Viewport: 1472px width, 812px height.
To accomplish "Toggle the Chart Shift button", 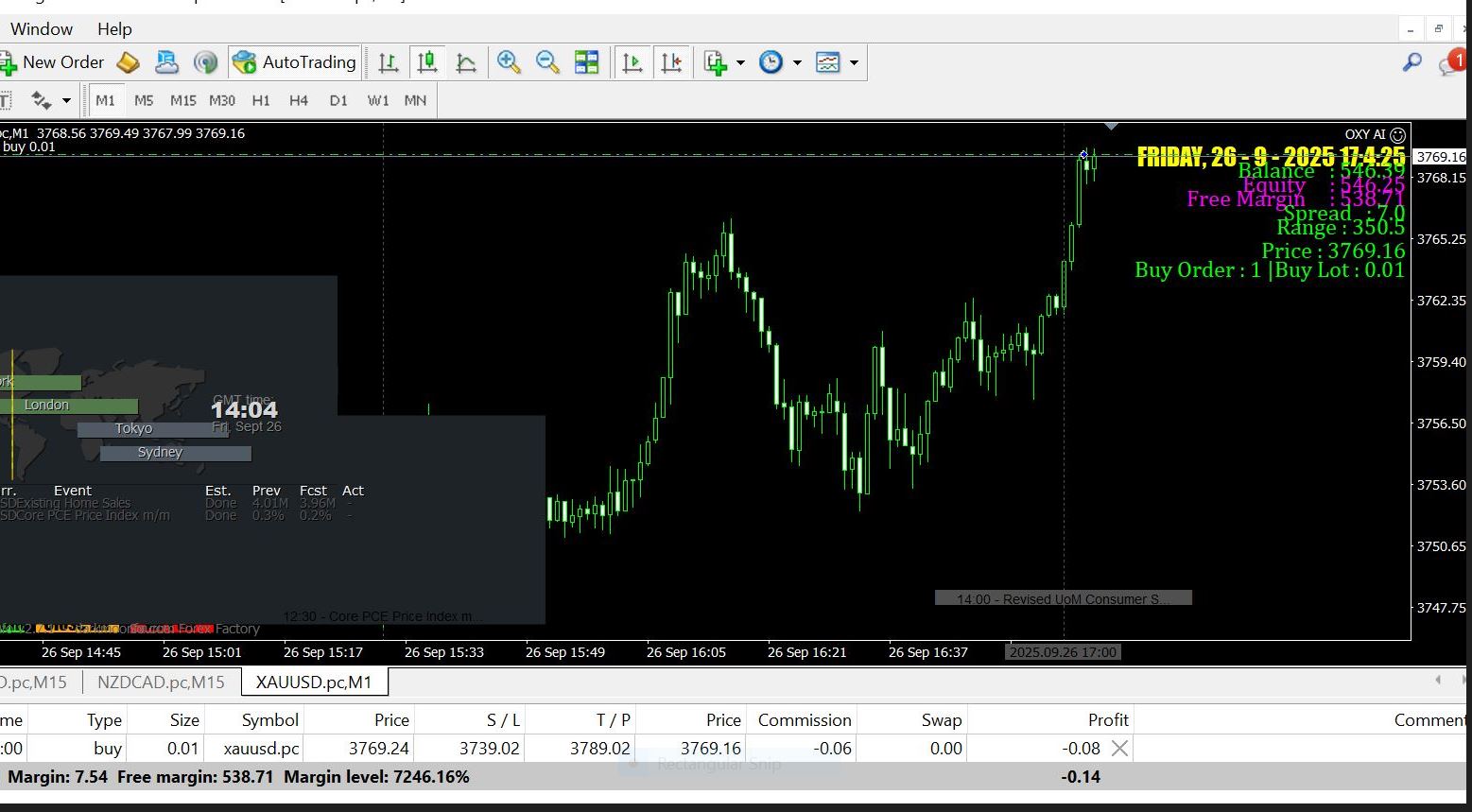I will (671, 62).
